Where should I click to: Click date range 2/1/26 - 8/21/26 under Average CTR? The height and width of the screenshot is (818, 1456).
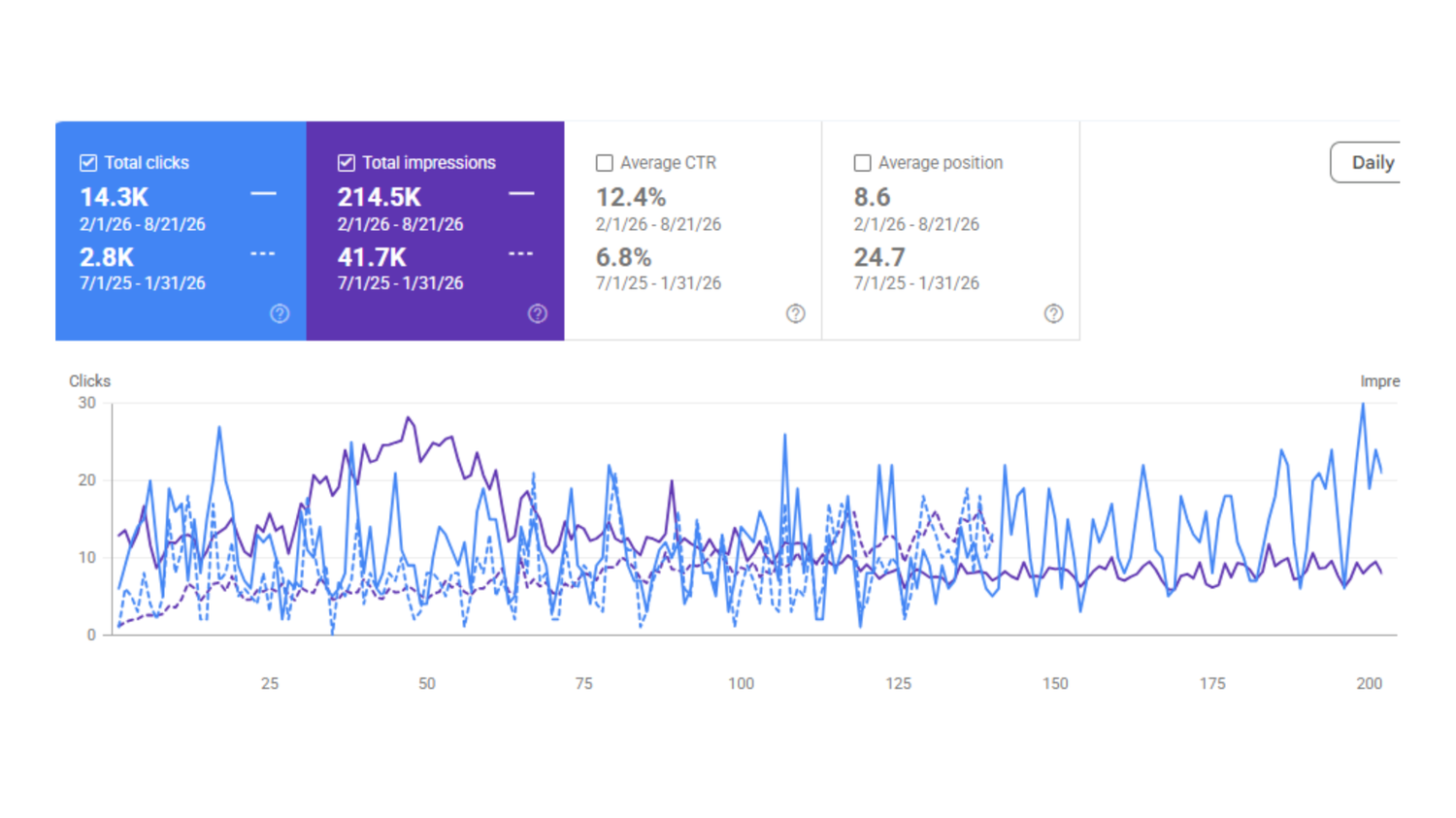coord(658,224)
